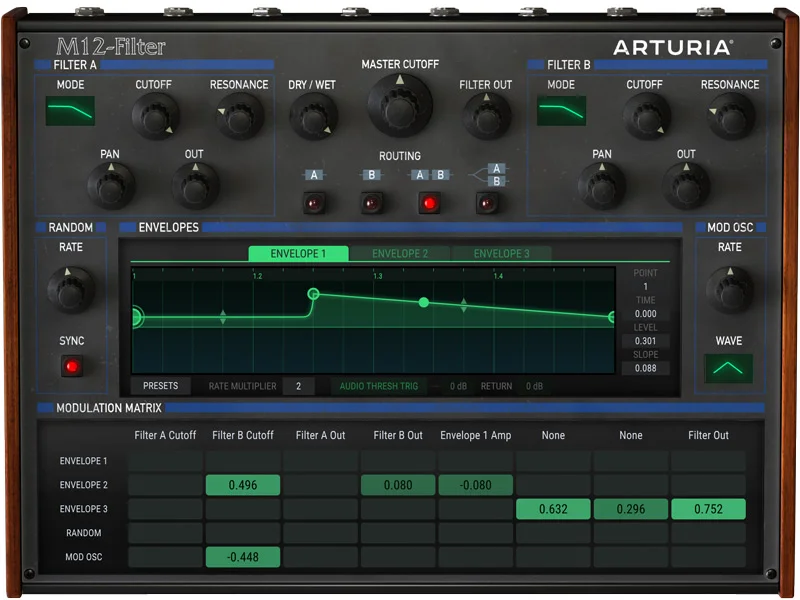Click Slope value 0.088
This screenshot has width=800, height=600.
(645, 368)
